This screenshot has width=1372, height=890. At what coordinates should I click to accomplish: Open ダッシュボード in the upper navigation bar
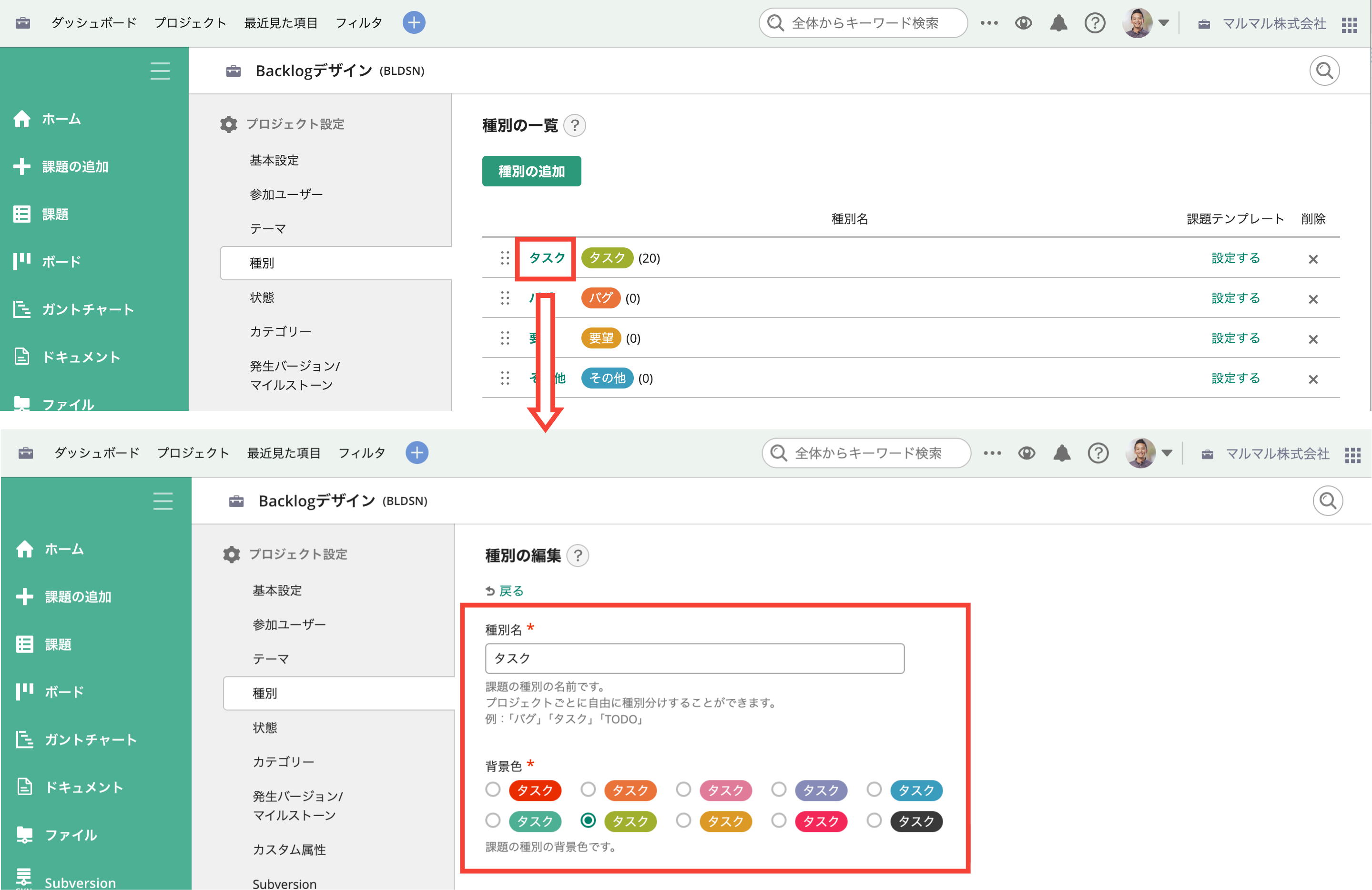[x=94, y=23]
